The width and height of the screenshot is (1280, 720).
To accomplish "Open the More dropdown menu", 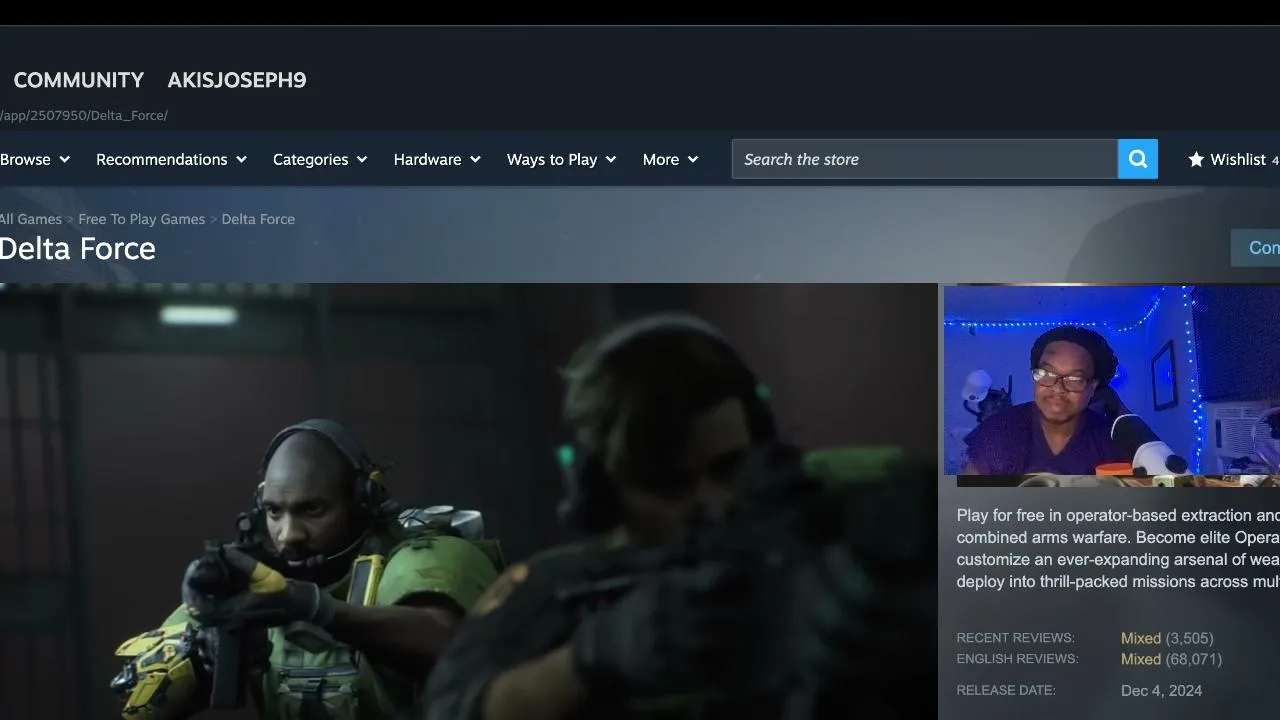I will [x=670, y=159].
